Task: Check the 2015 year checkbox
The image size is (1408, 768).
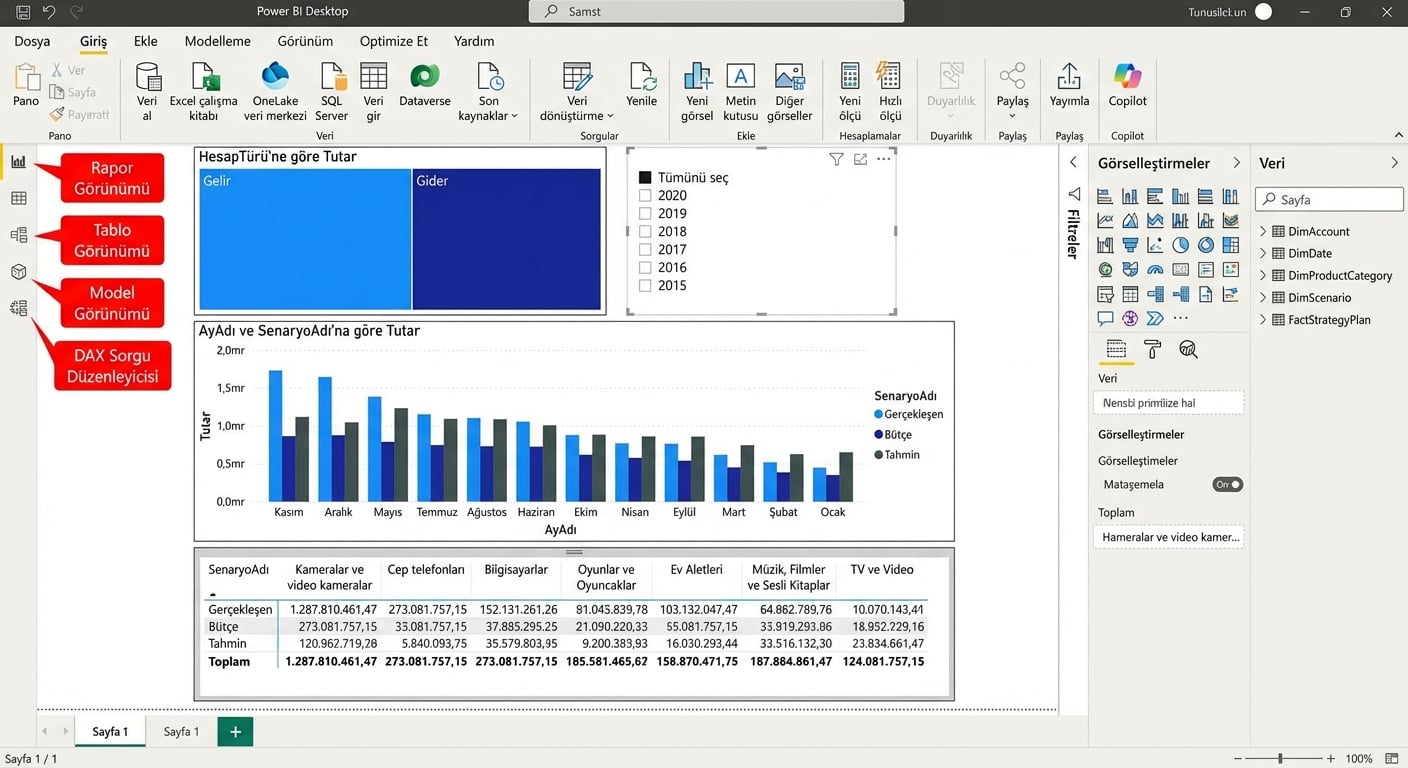Action: pos(645,285)
